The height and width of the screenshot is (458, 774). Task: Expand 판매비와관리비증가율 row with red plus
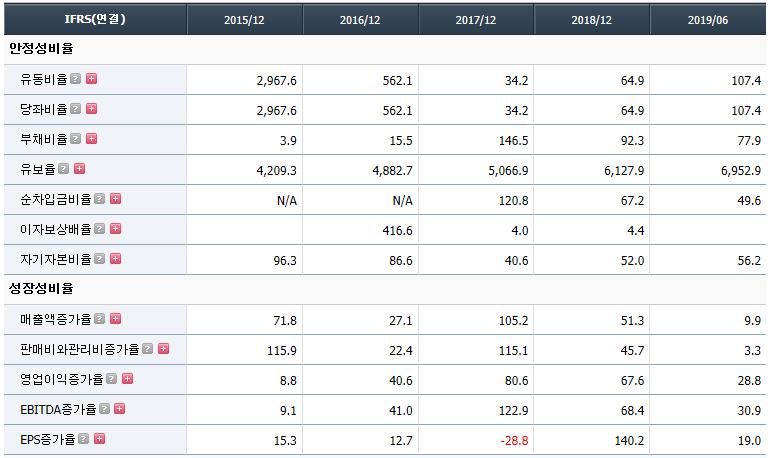coord(163,349)
